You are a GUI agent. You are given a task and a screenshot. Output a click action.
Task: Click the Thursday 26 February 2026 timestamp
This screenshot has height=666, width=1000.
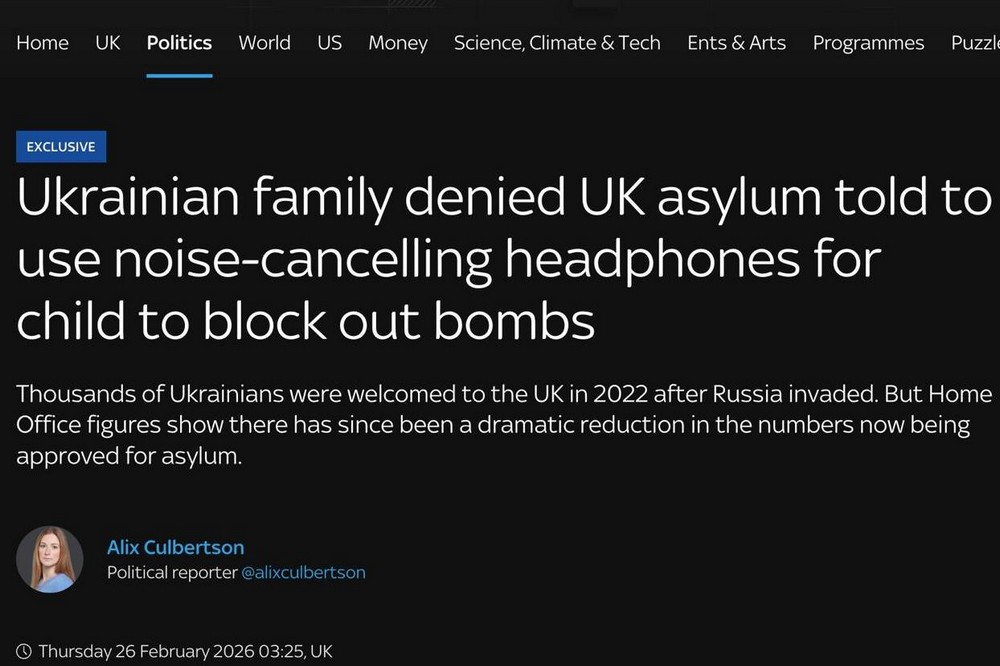[185, 651]
